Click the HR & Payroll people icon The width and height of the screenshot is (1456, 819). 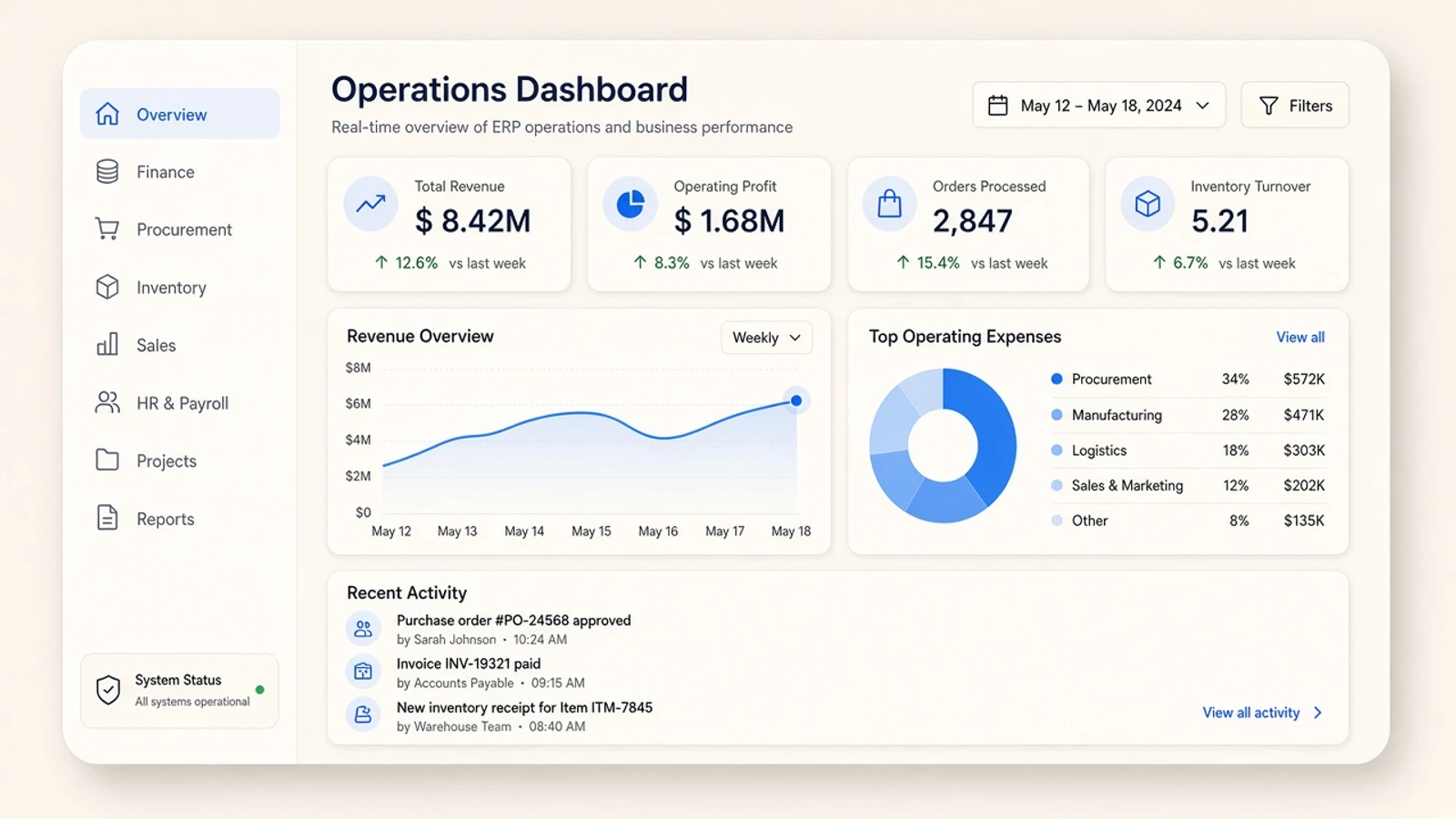click(107, 402)
